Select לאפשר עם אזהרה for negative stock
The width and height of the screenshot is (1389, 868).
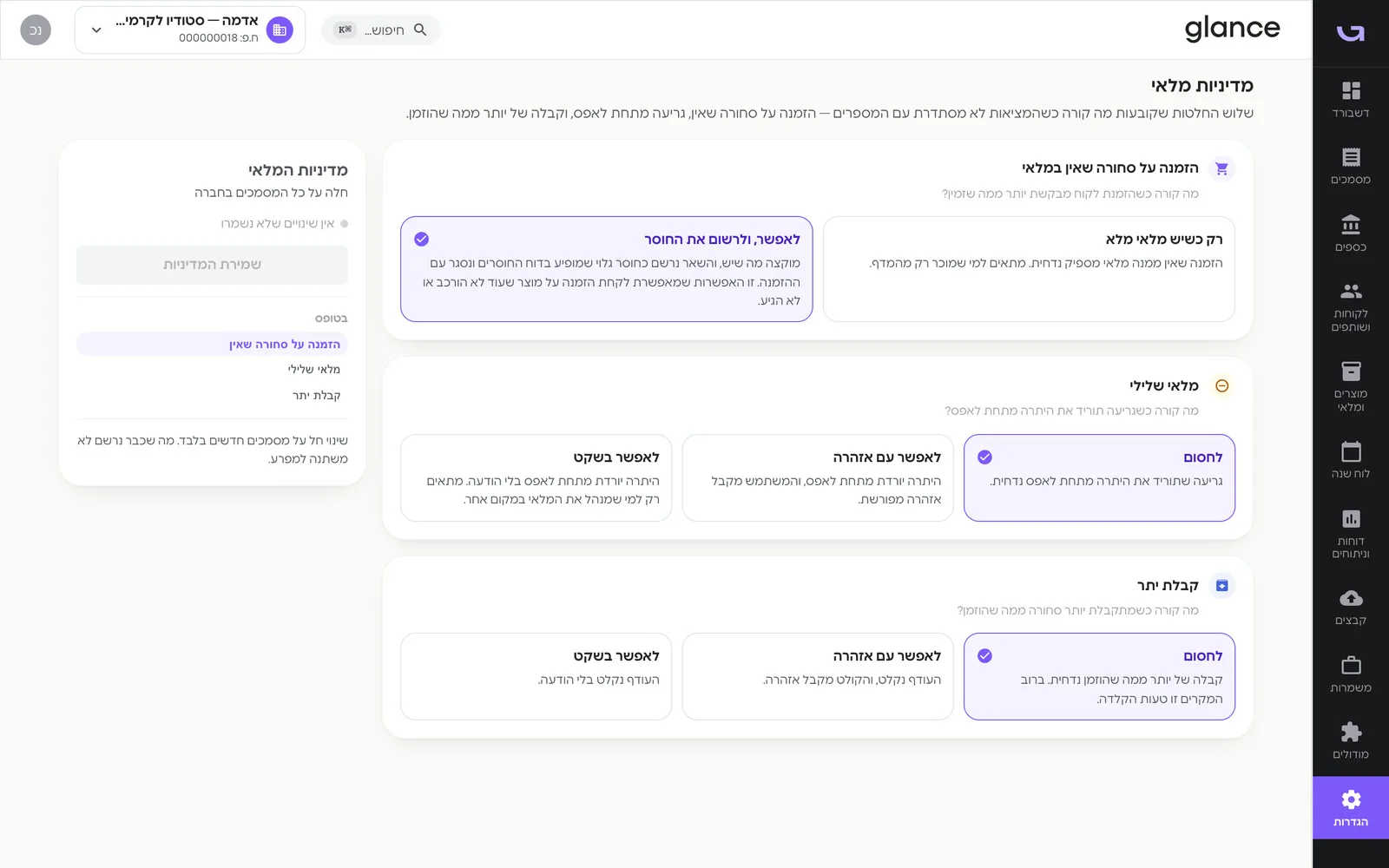(818, 477)
